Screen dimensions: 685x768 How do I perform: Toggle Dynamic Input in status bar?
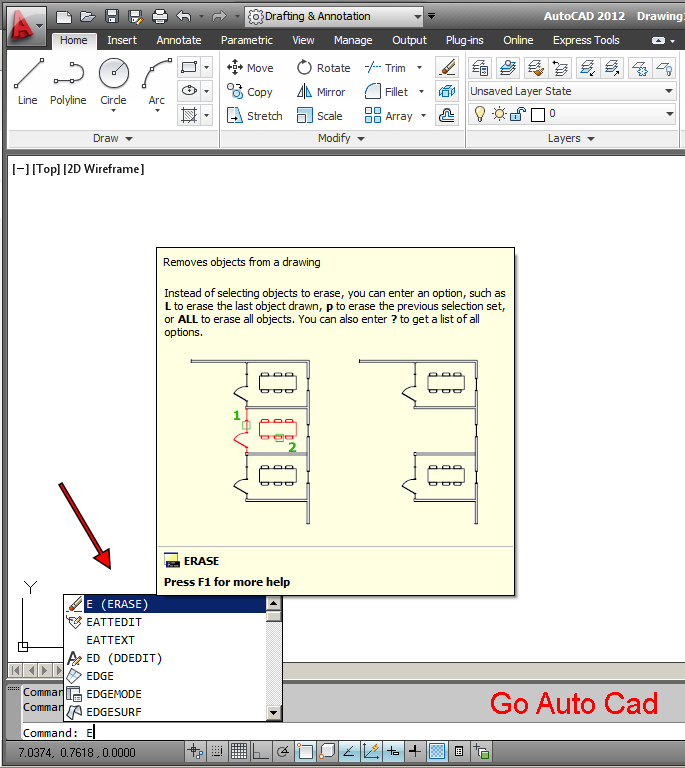pyautogui.click(x=393, y=751)
